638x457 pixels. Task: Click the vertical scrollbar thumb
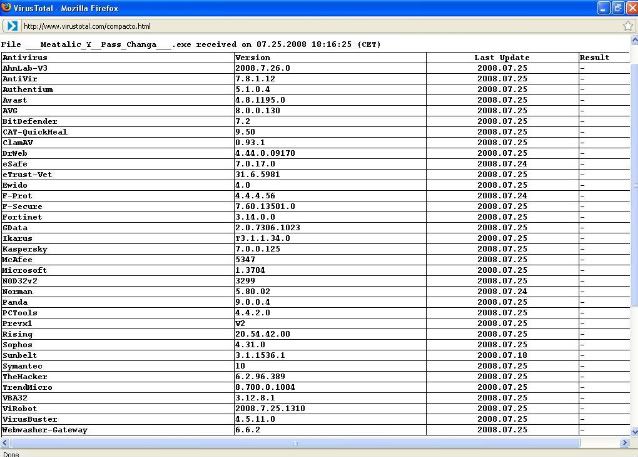coord(634,184)
